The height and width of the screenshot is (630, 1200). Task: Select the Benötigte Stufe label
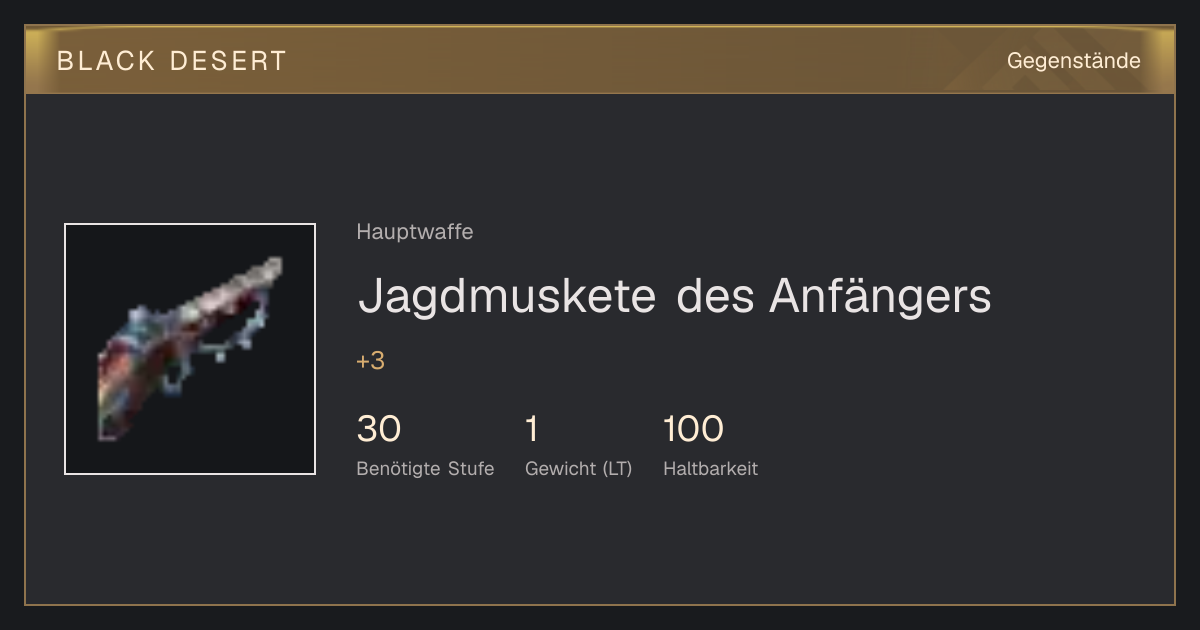tap(425, 468)
